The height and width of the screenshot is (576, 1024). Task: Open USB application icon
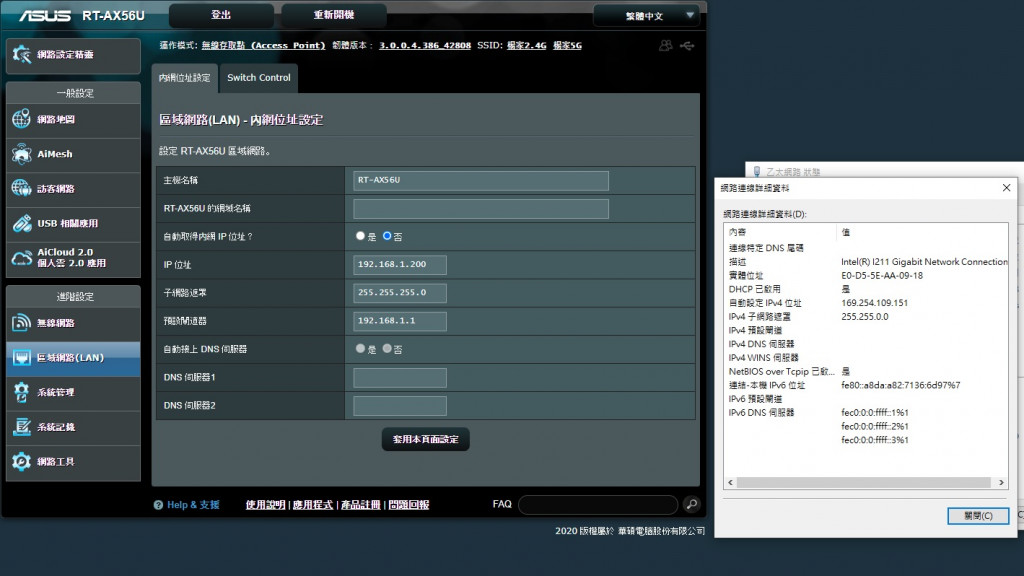coord(21,223)
